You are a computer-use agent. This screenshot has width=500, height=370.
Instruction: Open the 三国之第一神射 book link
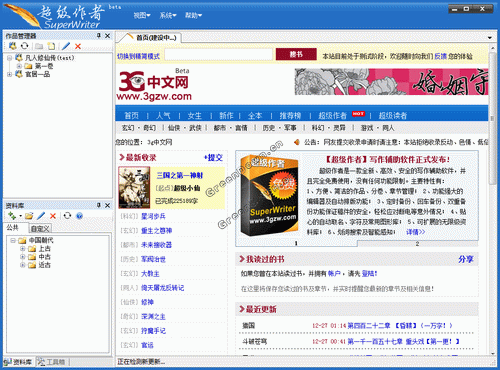[180, 175]
